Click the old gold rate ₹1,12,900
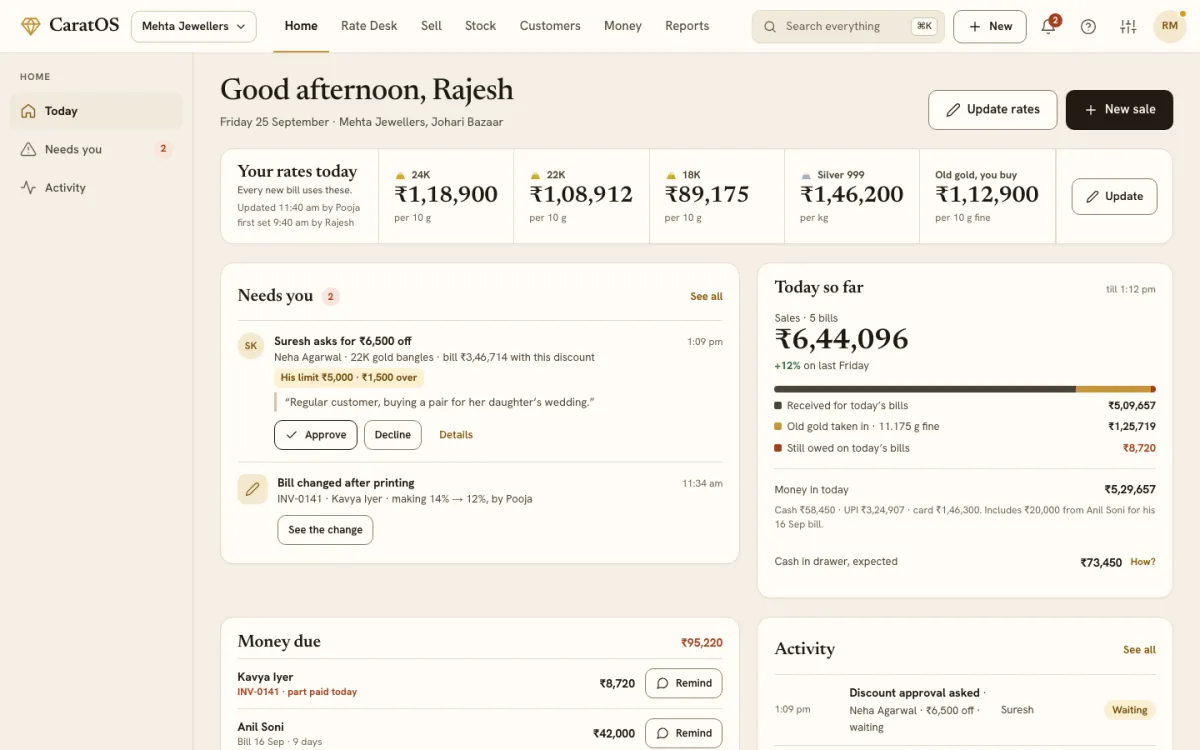 [x=987, y=194]
